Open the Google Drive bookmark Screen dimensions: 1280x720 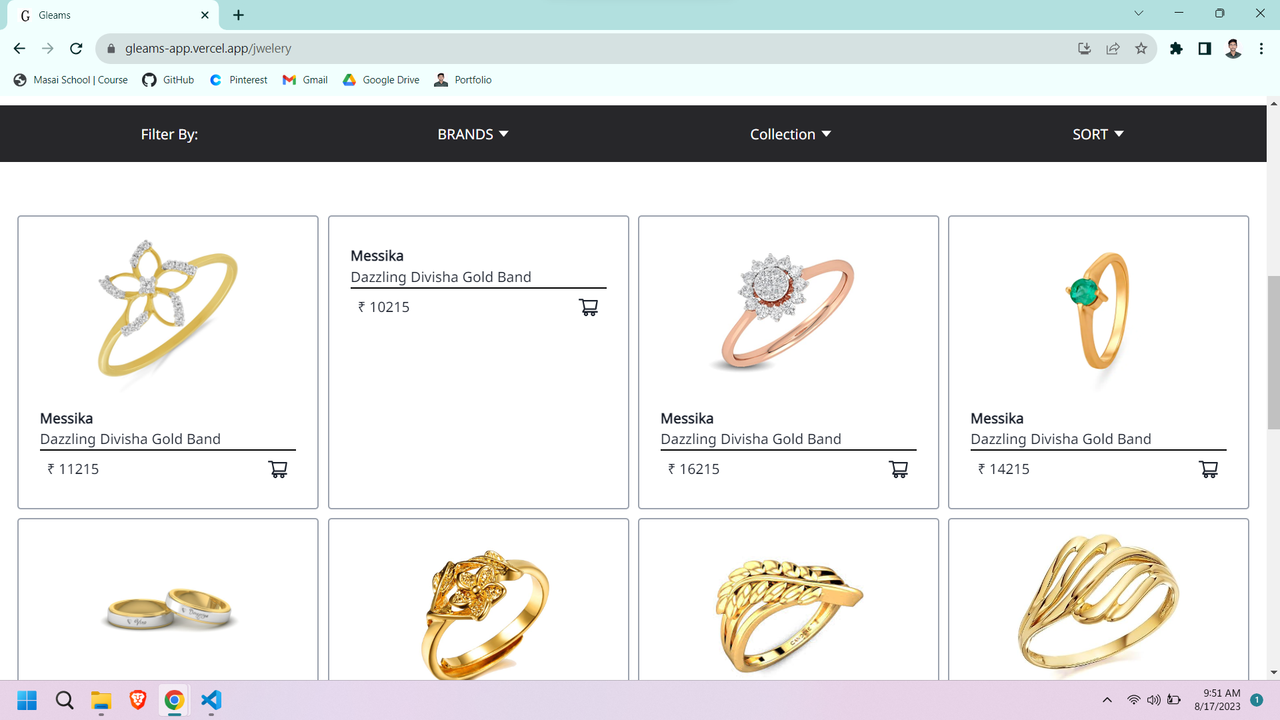381,80
